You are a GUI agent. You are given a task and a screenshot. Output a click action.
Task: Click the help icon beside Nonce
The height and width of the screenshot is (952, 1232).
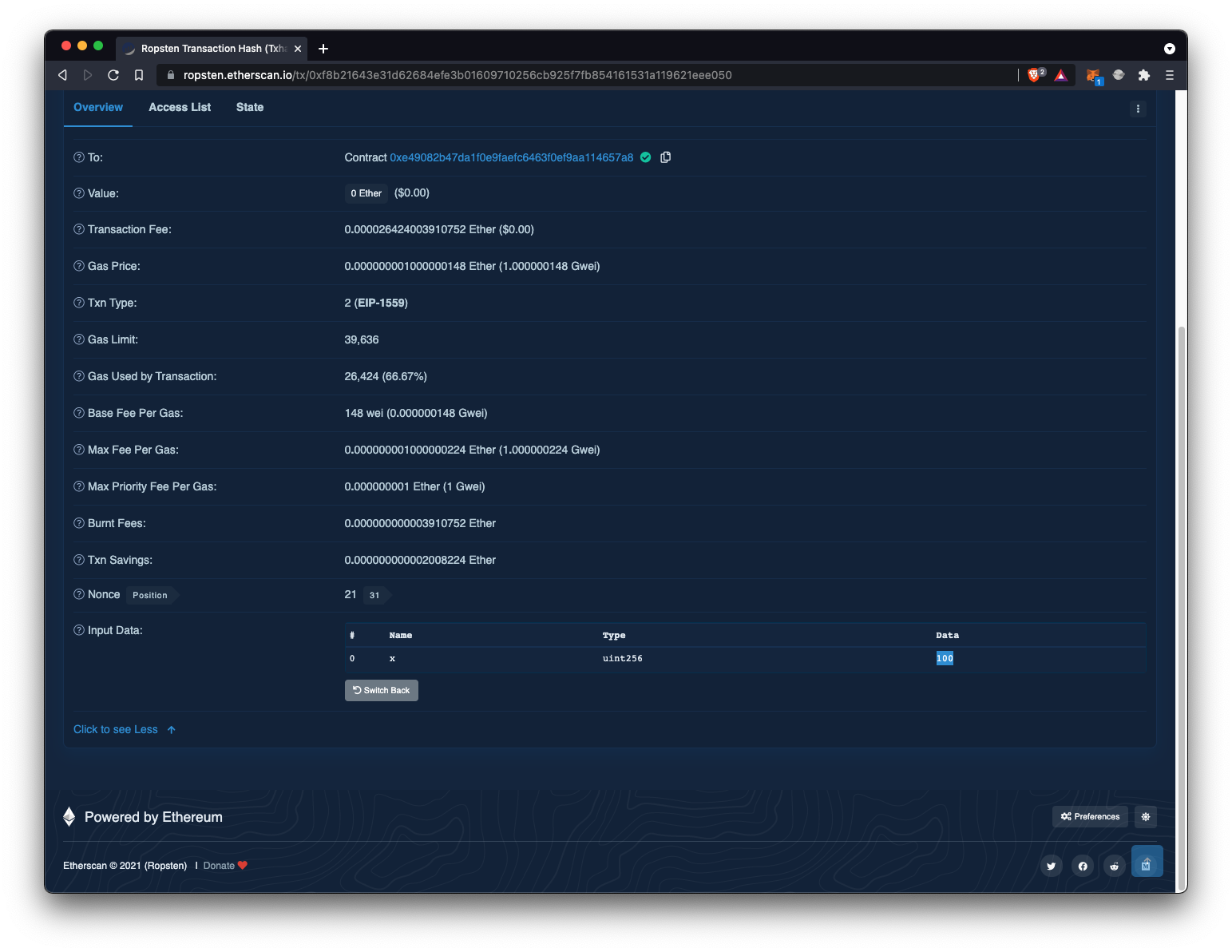point(79,594)
